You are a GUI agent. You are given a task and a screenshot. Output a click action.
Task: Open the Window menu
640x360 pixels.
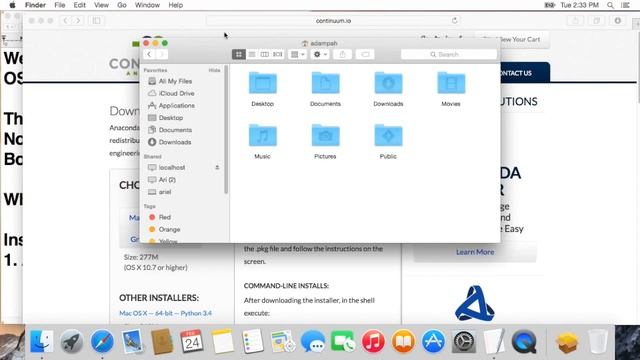[x=147, y=5]
